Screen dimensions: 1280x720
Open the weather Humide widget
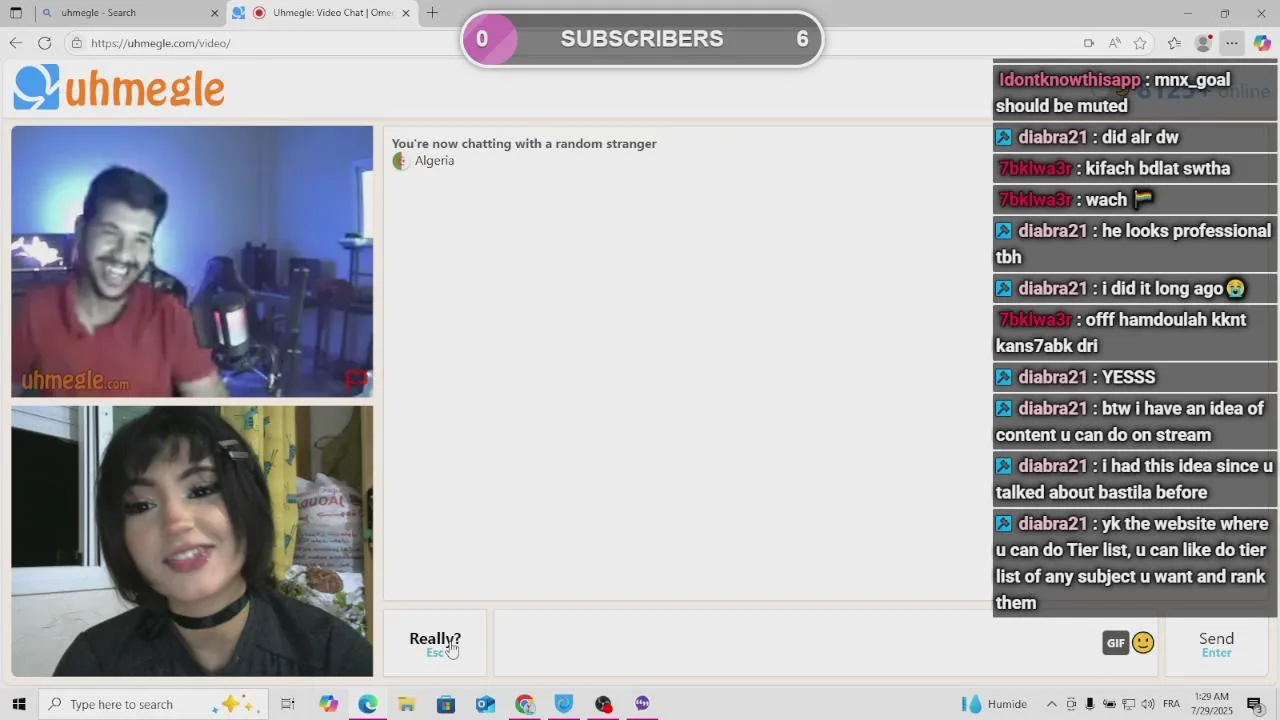[x=994, y=704]
